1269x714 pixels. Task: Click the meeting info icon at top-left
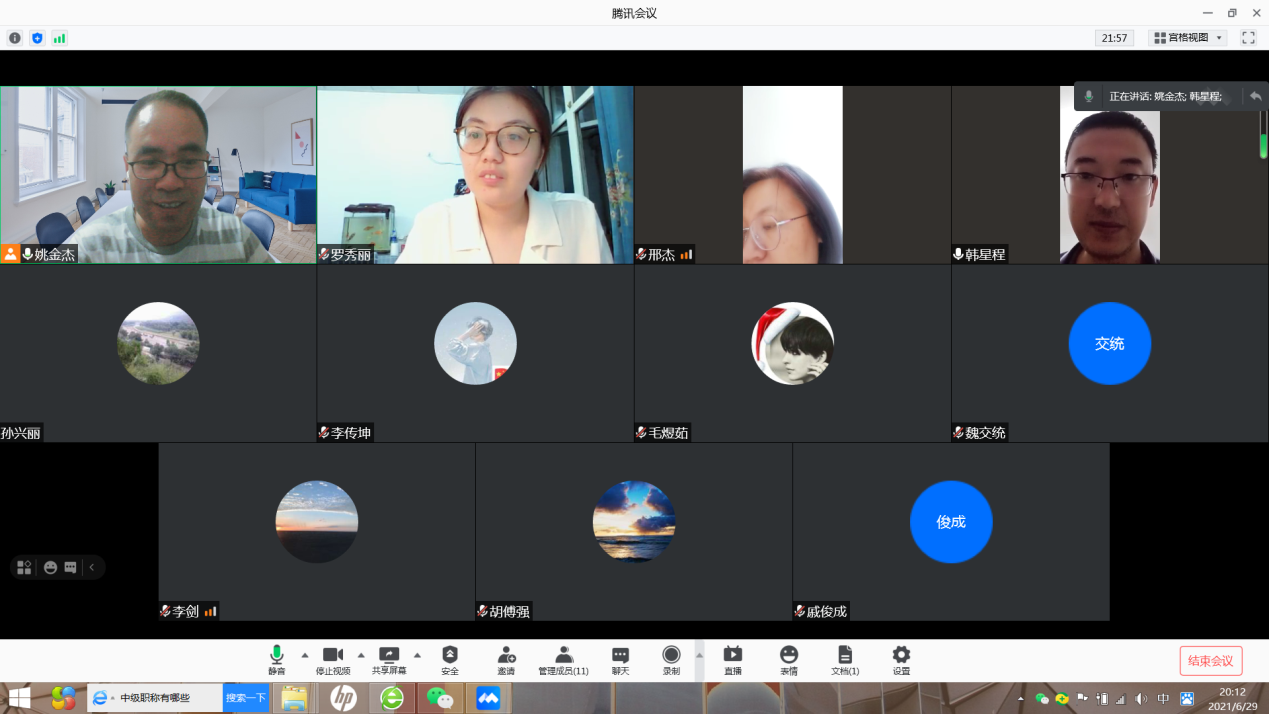[x=15, y=38]
